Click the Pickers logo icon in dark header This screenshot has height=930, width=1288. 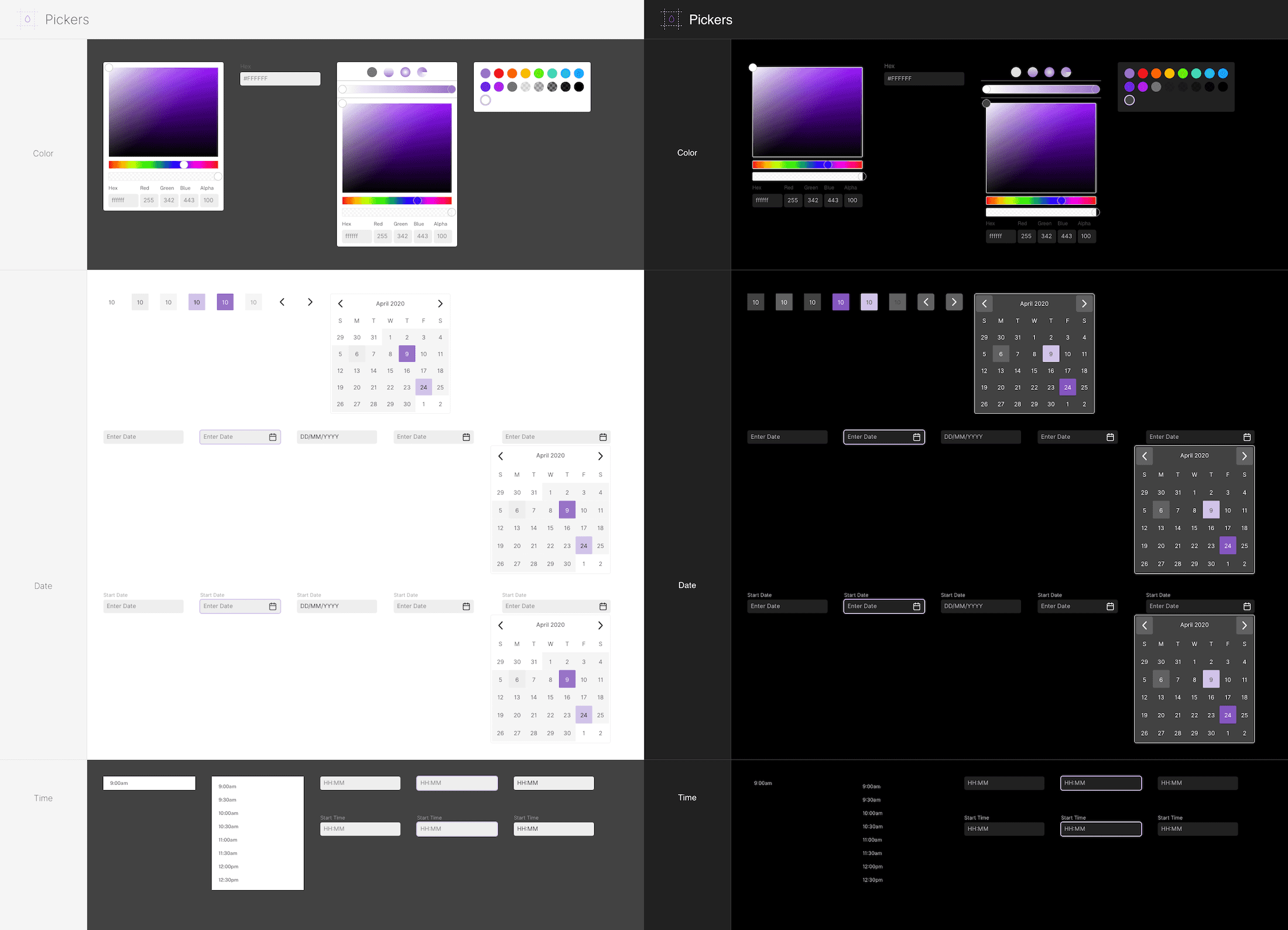click(671, 19)
